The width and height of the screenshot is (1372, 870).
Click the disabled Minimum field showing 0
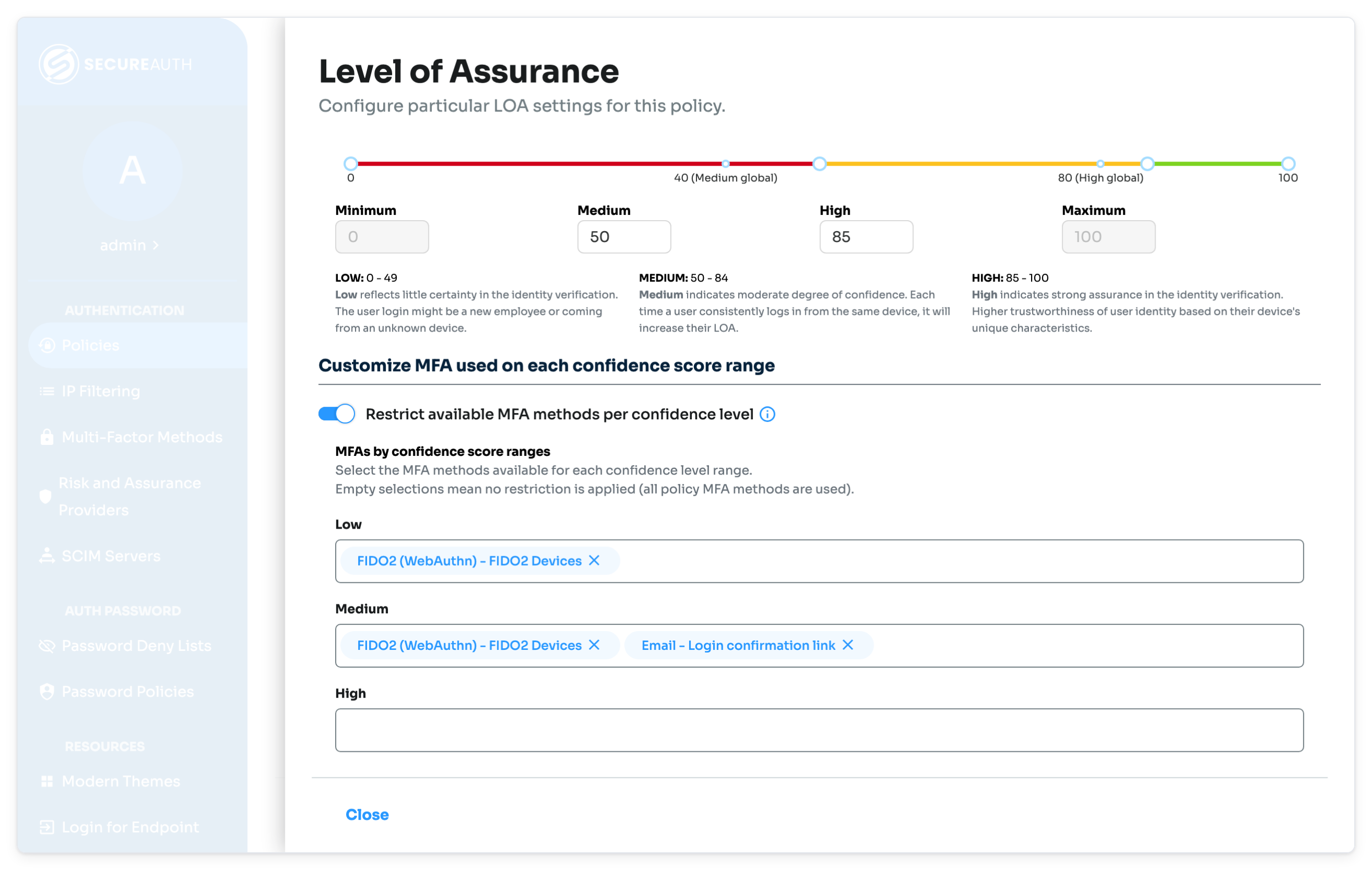pyautogui.click(x=382, y=237)
